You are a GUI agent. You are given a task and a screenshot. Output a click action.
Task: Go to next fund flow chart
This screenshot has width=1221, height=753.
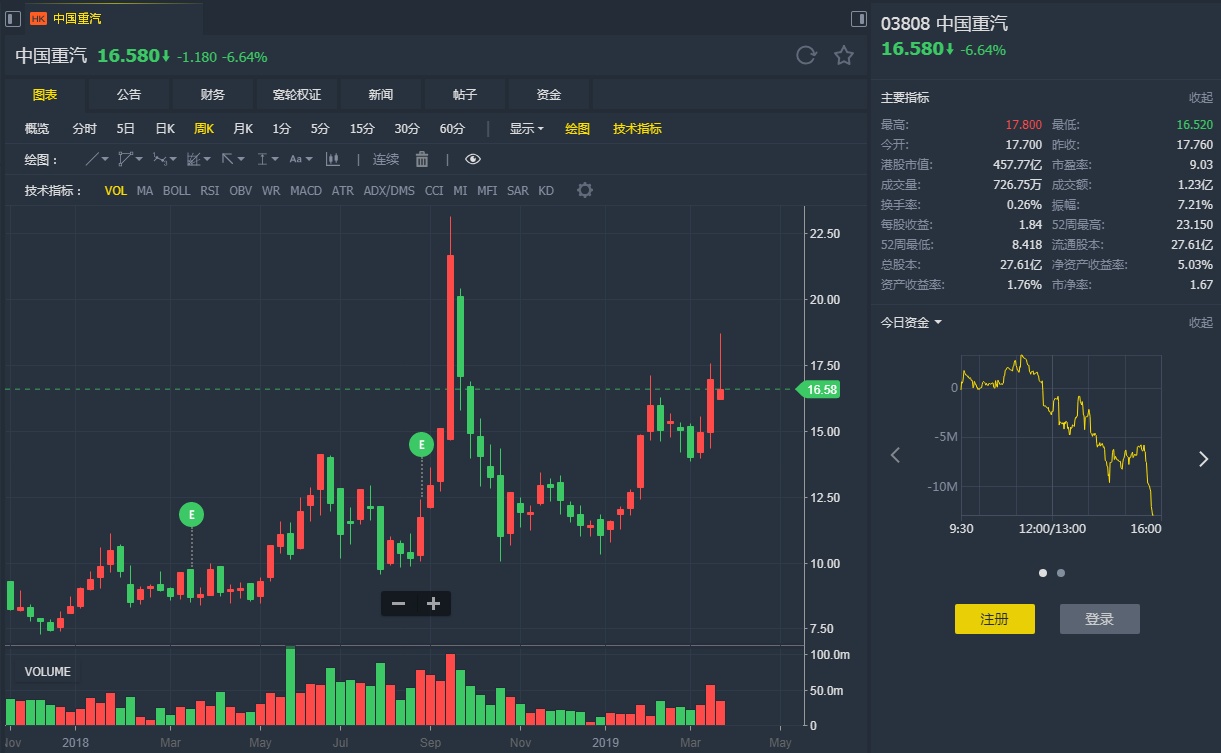(1203, 459)
